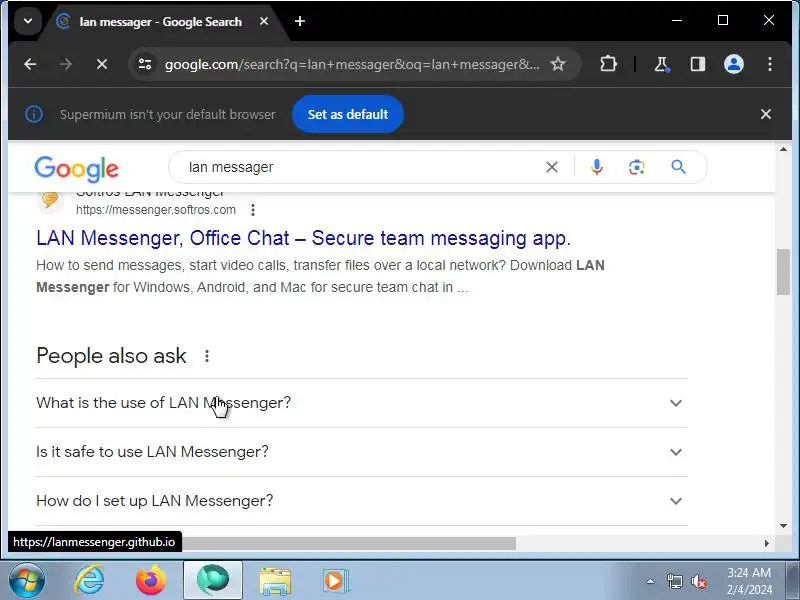
Task: Click chevron beside 'Is it safe' question
Action: (676, 452)
